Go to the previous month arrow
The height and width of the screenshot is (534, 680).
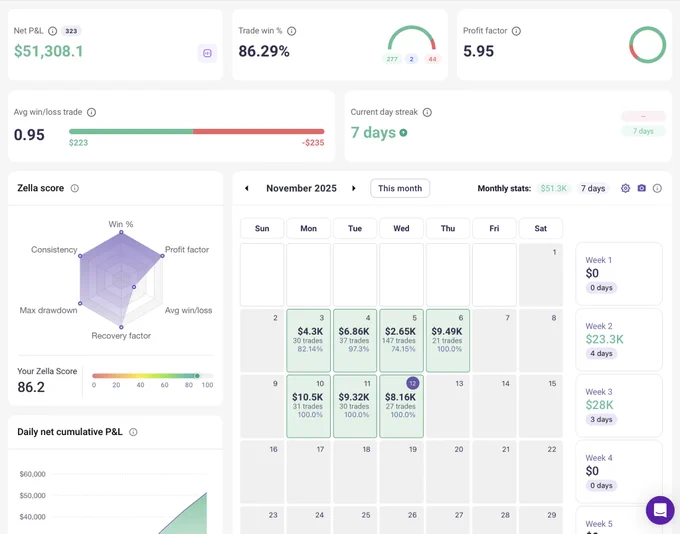pos(247,188)
